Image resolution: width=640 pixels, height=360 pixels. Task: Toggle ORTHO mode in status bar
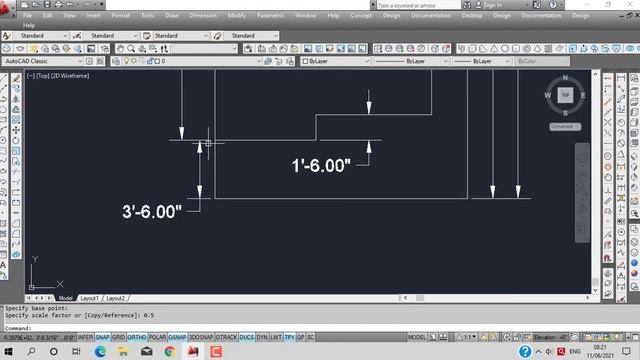(137, 337)
